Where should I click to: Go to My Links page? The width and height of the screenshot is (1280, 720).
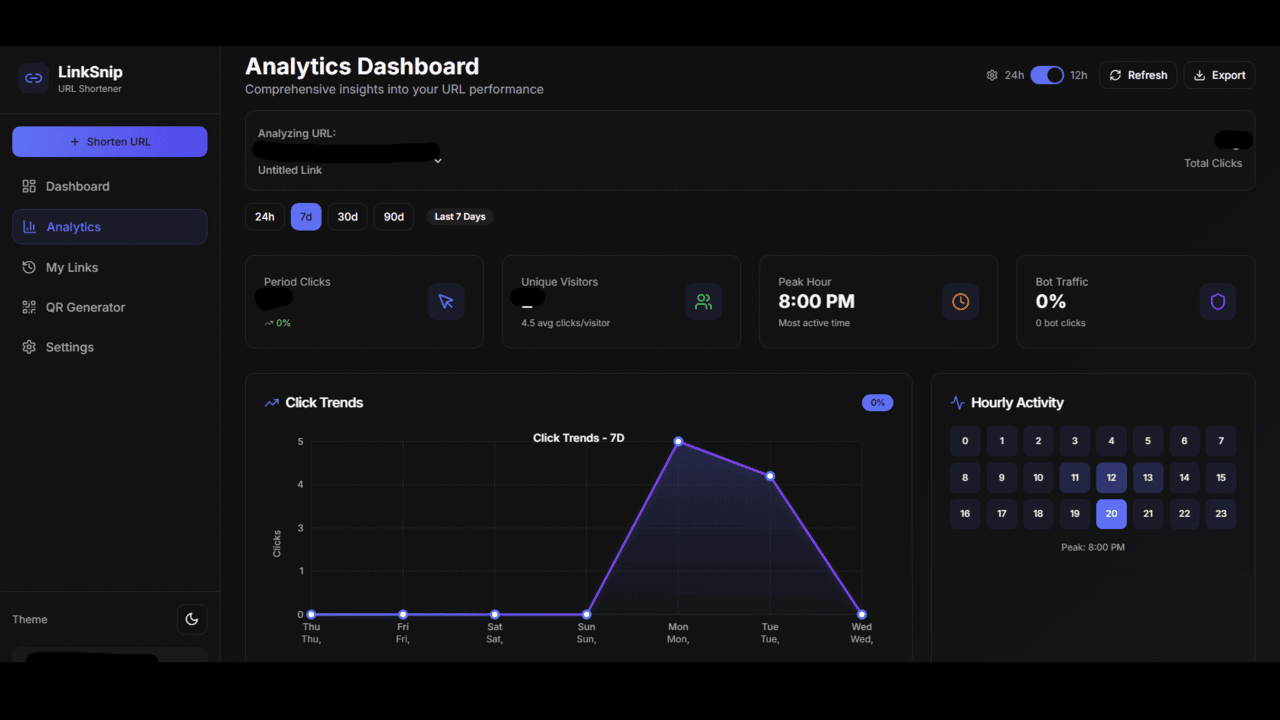pos(110,267)
